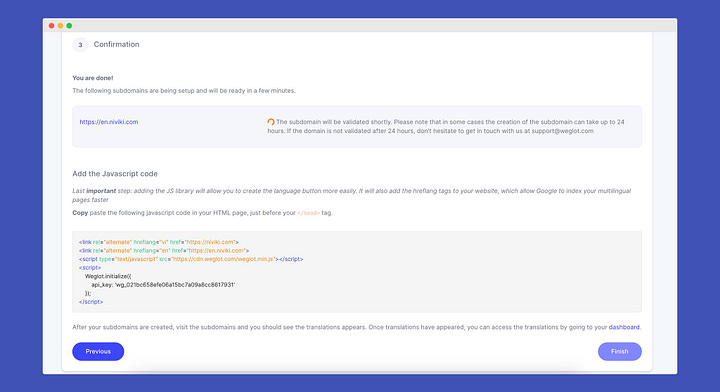The width and height of the screenshot is (720, 392).
Task: Click the </head> tag text in instructions
Action: point(308,213)
